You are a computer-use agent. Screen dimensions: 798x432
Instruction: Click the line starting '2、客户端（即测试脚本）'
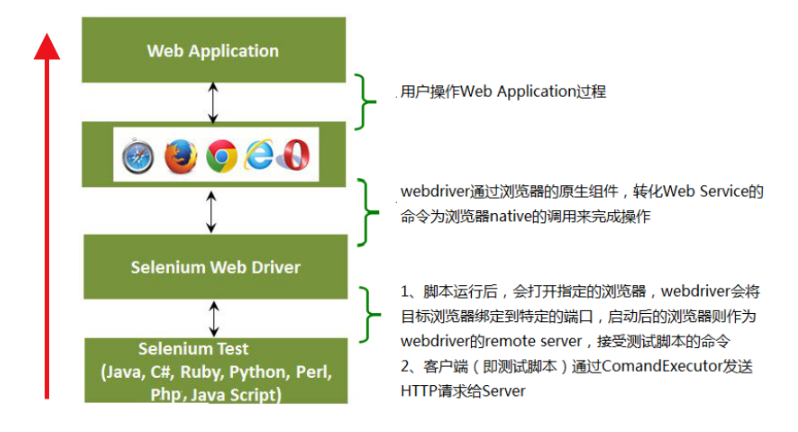[x=577, y=366]
